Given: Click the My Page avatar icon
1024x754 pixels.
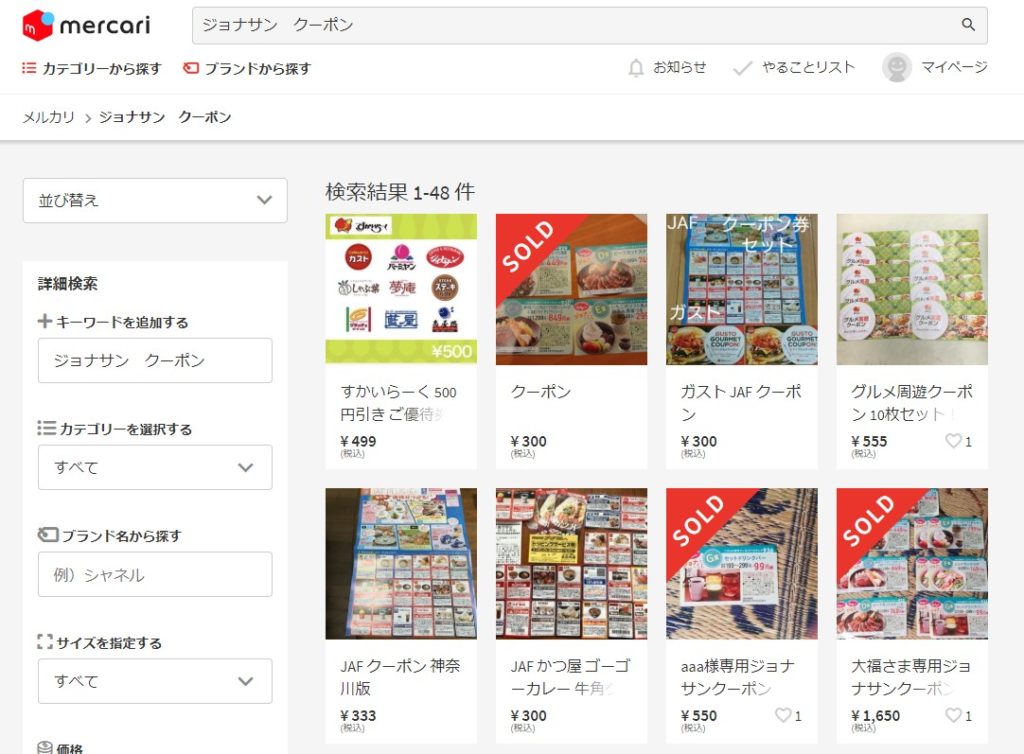Looking at the screenshot, I should click(897, 67).
